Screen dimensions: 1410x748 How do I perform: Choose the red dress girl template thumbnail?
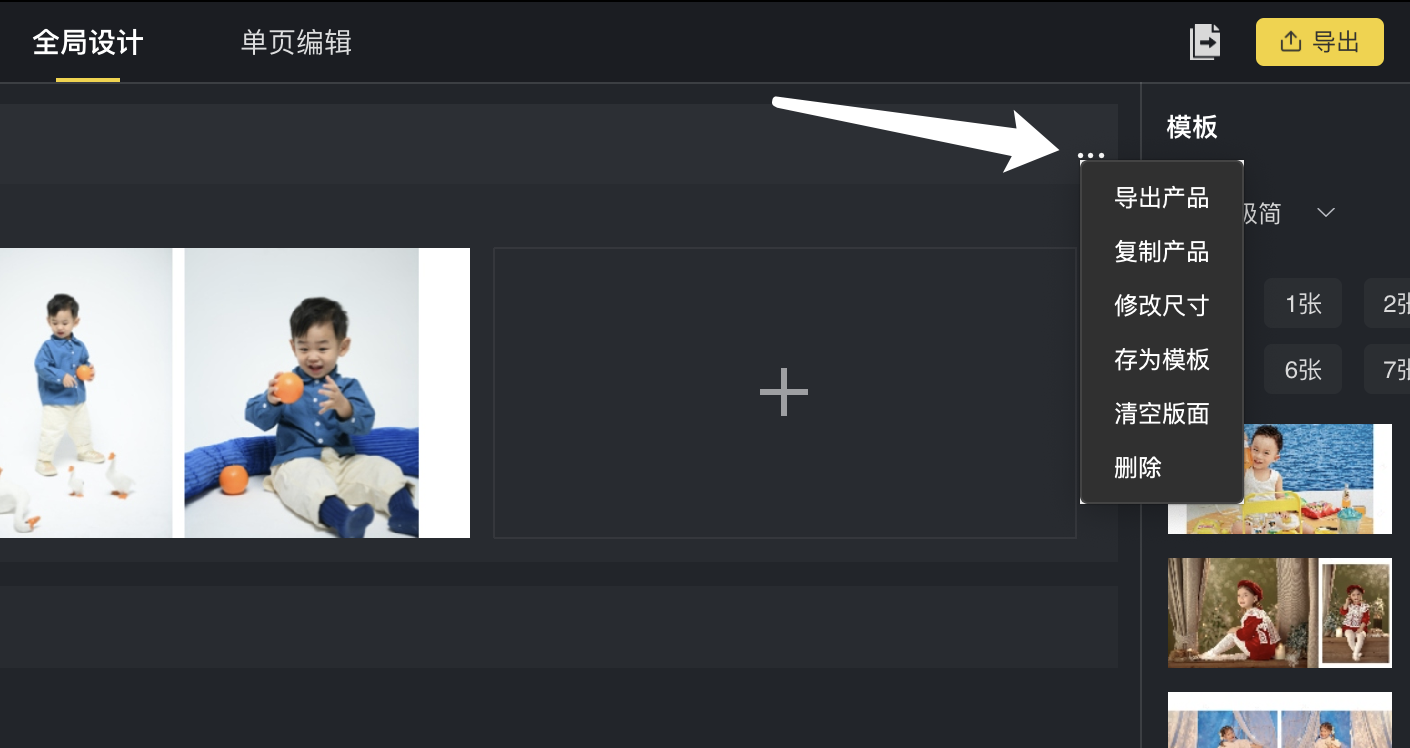(1280, 613)
